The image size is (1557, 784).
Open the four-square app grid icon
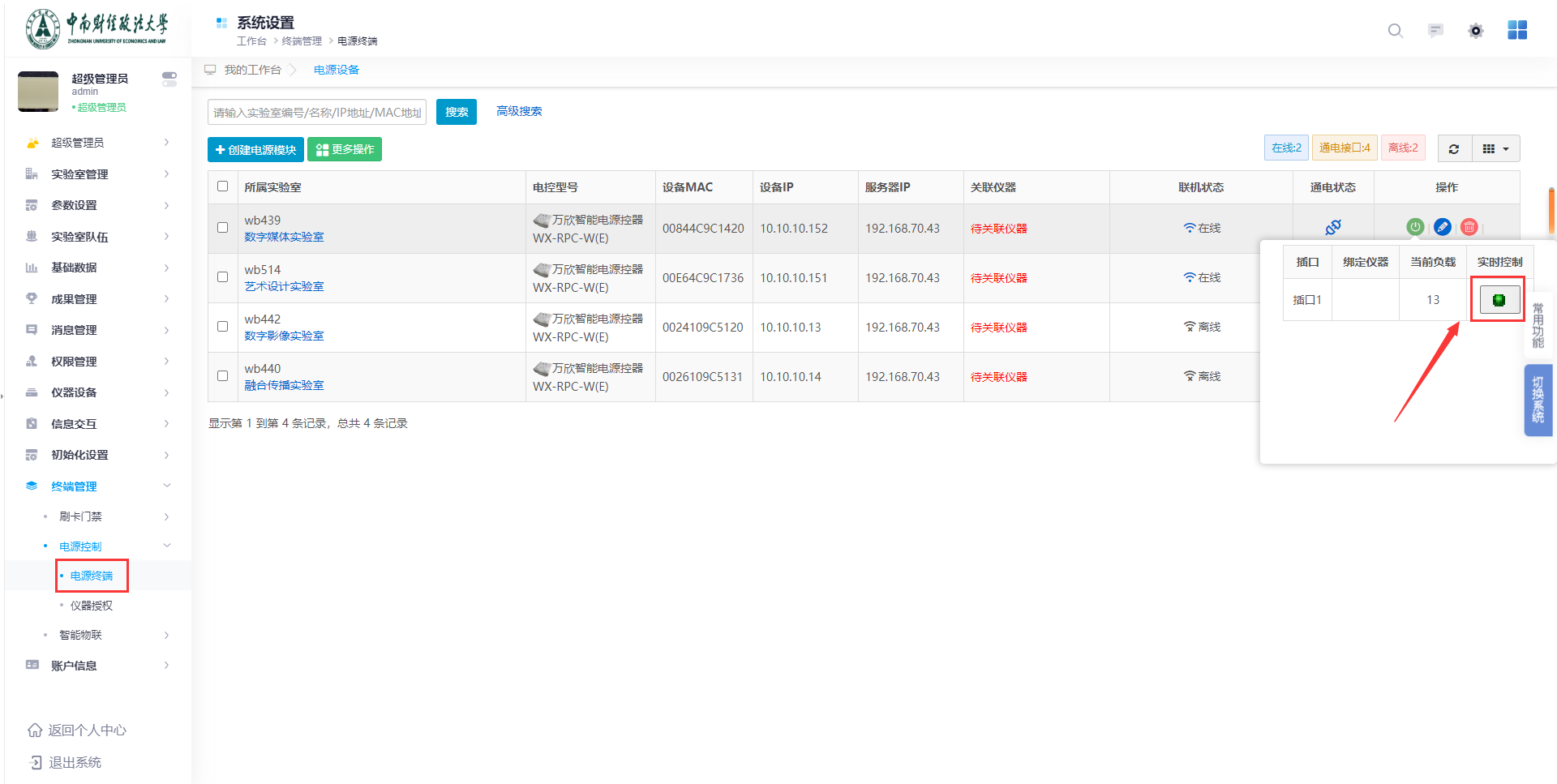pos(1516,30)
